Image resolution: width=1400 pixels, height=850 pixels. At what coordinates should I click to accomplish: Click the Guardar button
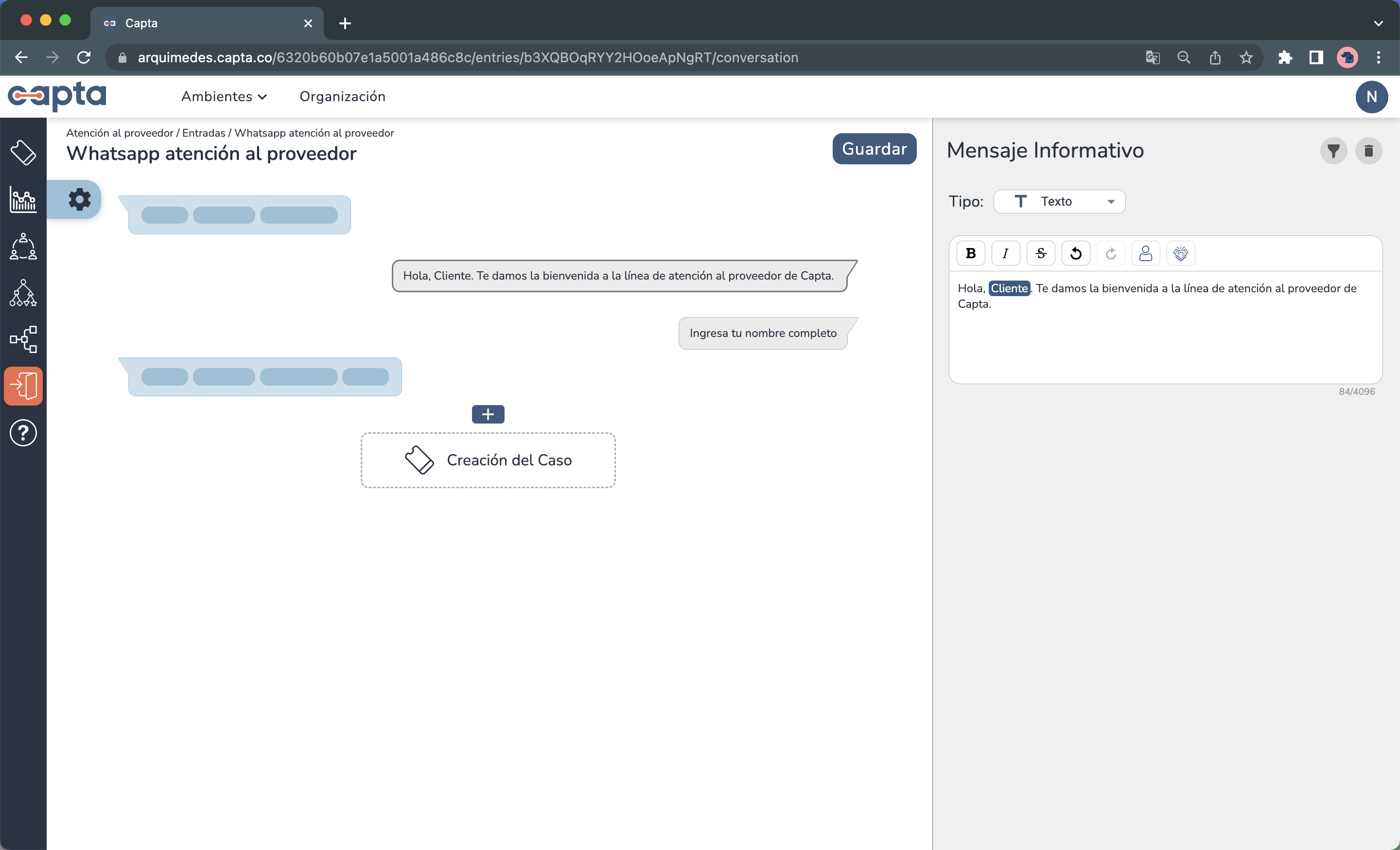pyautogui.click(x=874, y=149)
